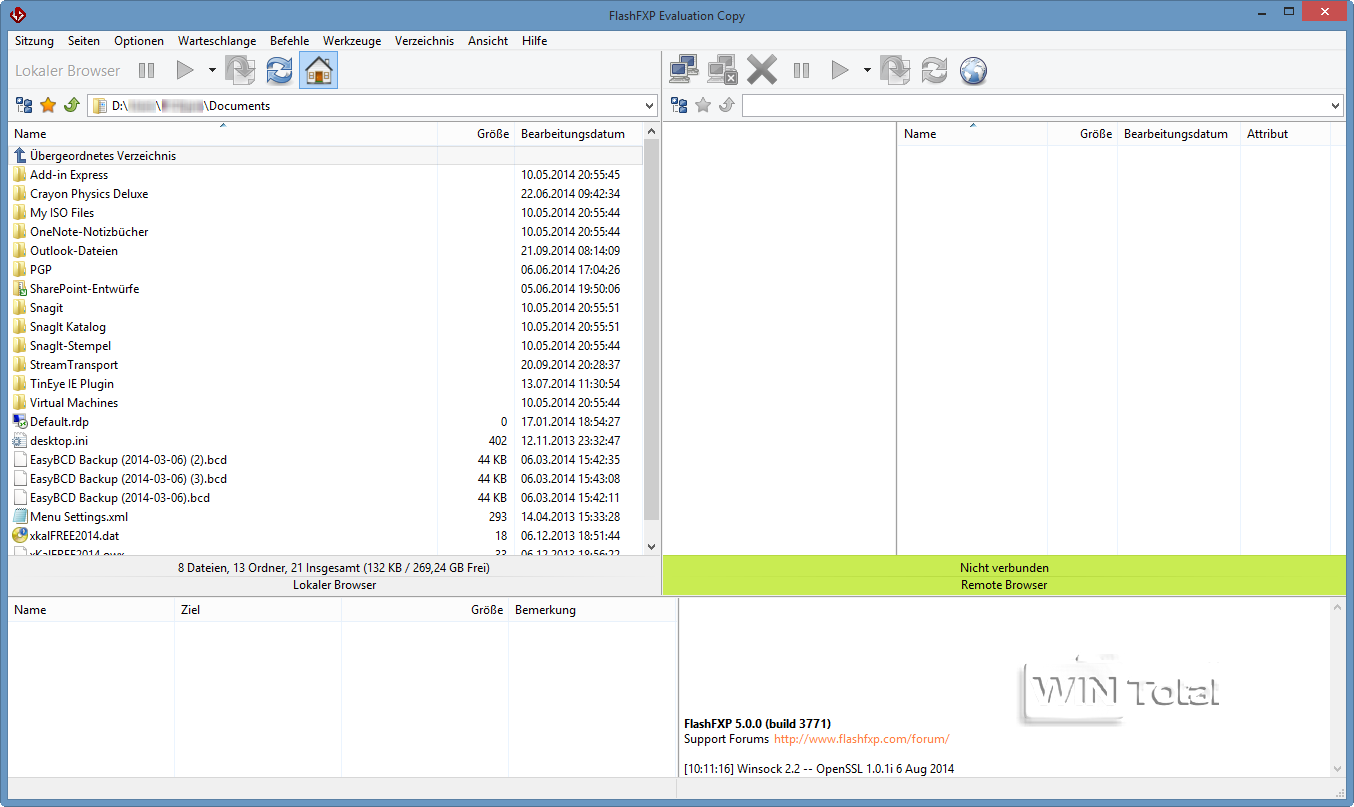Toggle local folder tree view icon
This screenshot has width=1354, height=807.
pos(24,105)
